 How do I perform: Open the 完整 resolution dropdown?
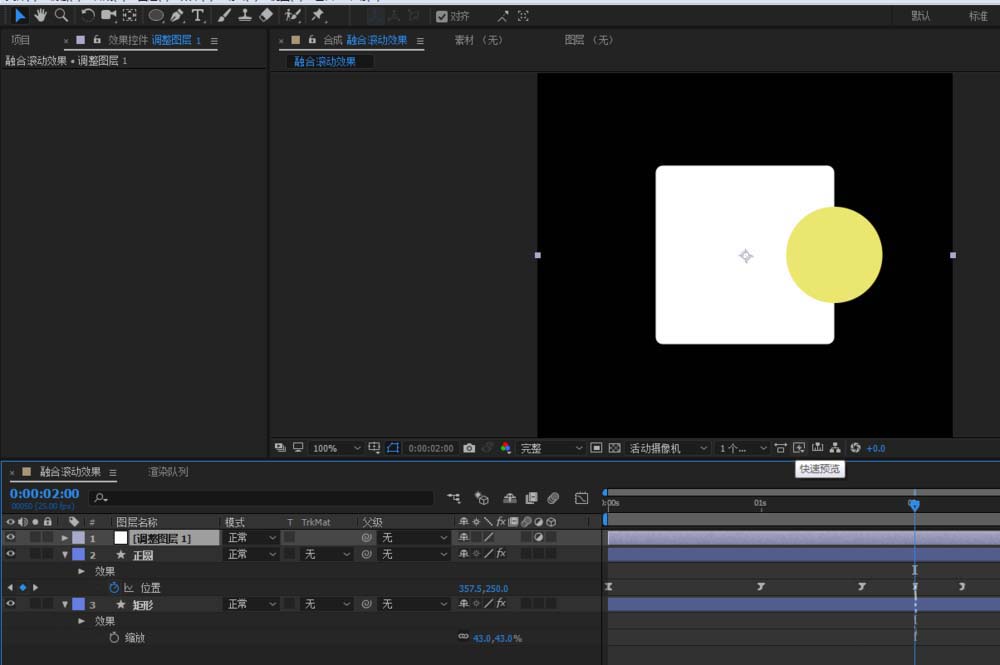point(550,448)
